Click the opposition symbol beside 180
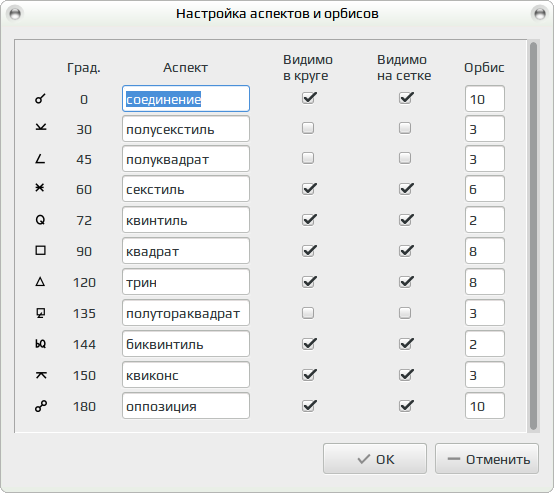554x493 pixels. click(x=41, y=406)
